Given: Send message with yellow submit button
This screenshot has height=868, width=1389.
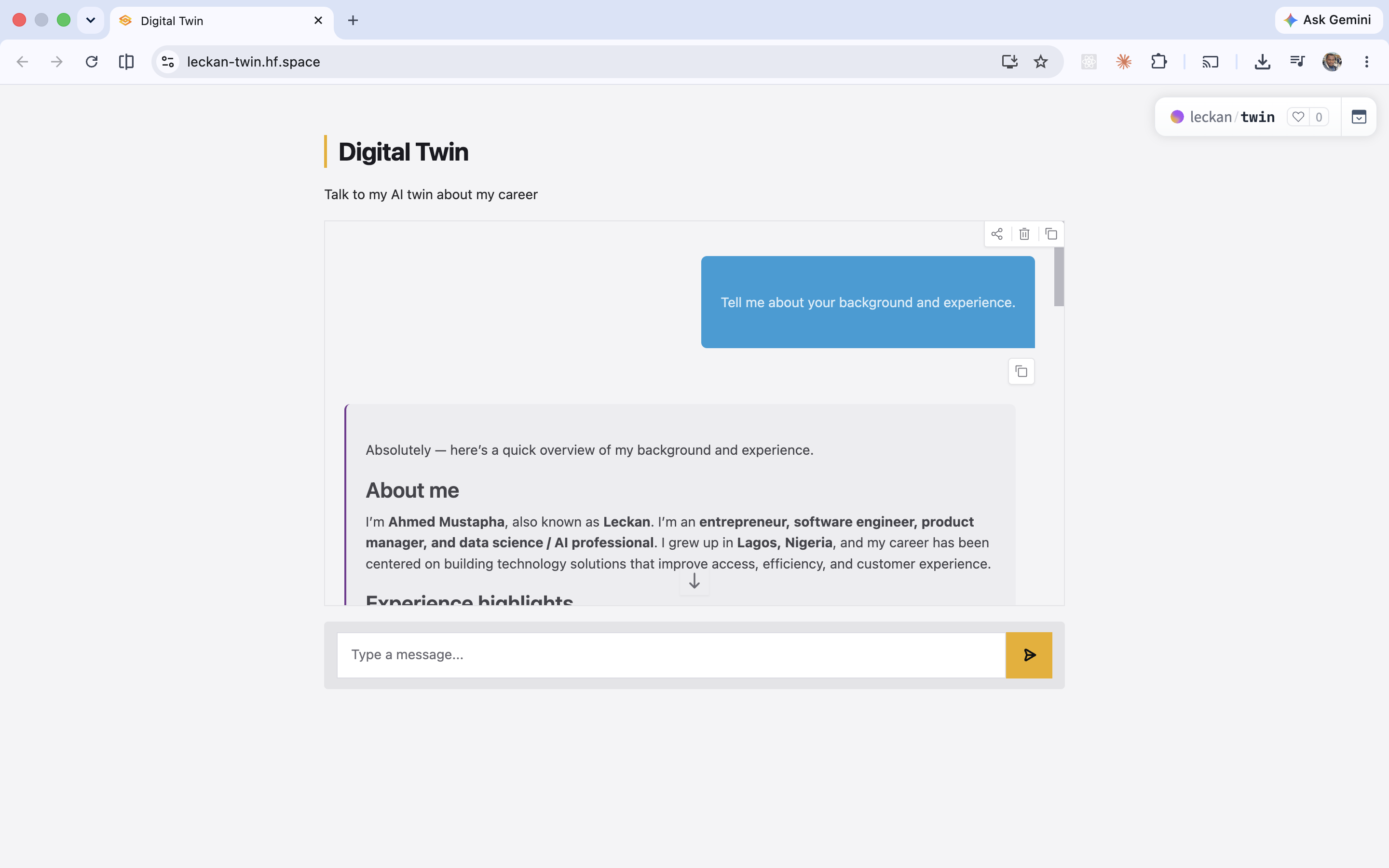Looking at the screenshot, I should pos(1029,655).
